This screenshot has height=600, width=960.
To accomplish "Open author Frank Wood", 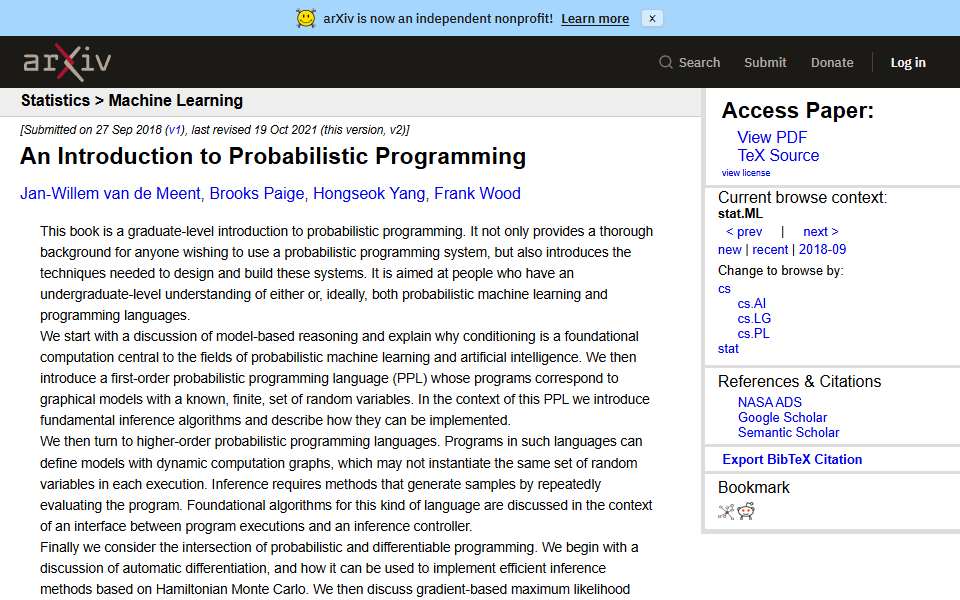I will tap(477, 193).
